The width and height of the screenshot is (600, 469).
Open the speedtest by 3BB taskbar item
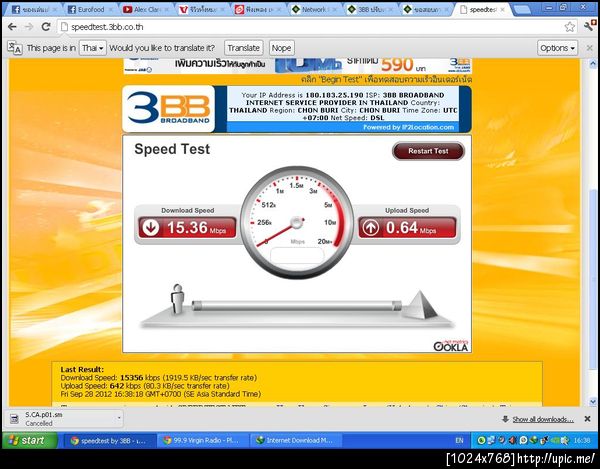pyautogui.click(x=108, y=440)
